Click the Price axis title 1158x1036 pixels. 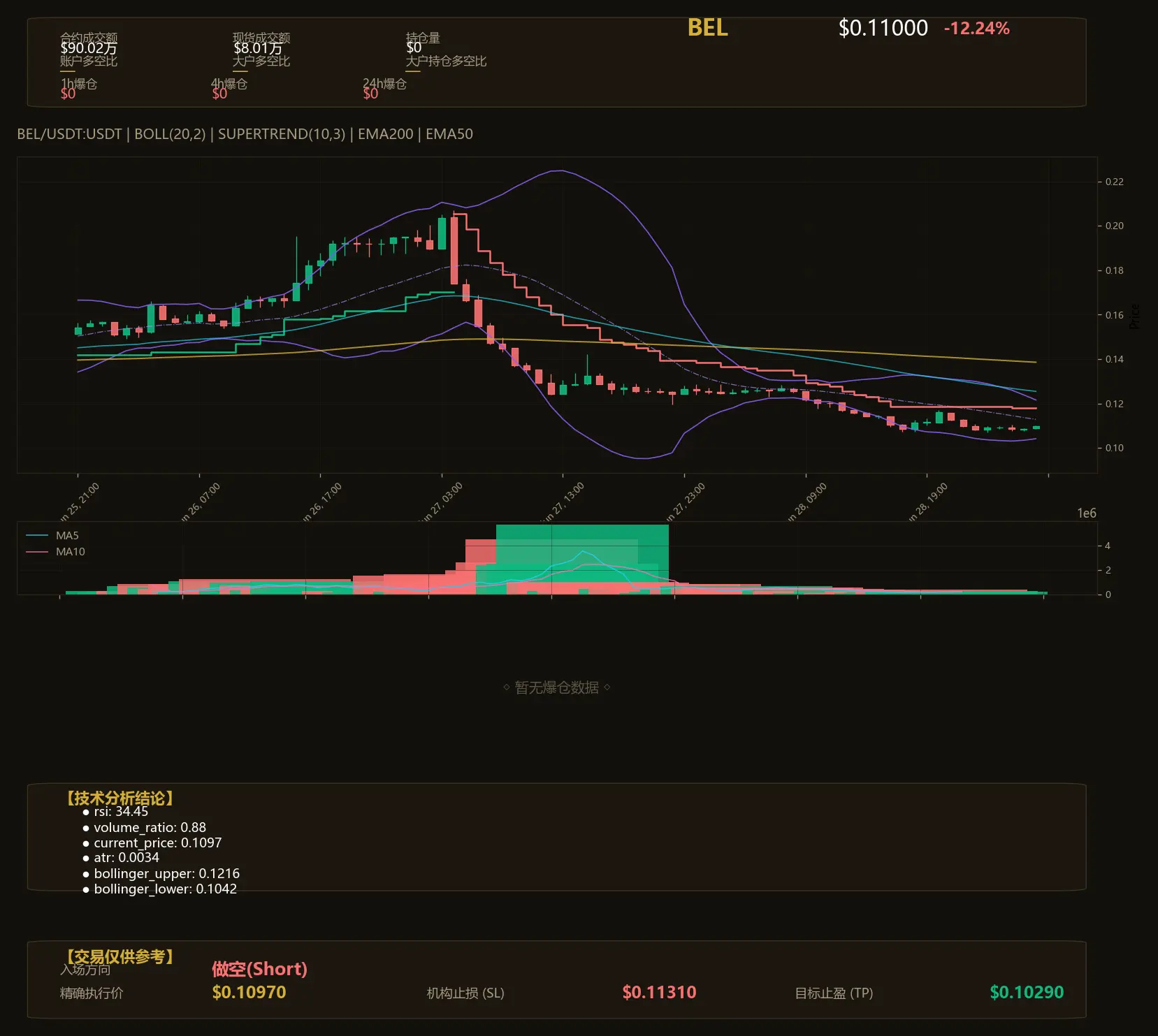(x=1134, y=316)
